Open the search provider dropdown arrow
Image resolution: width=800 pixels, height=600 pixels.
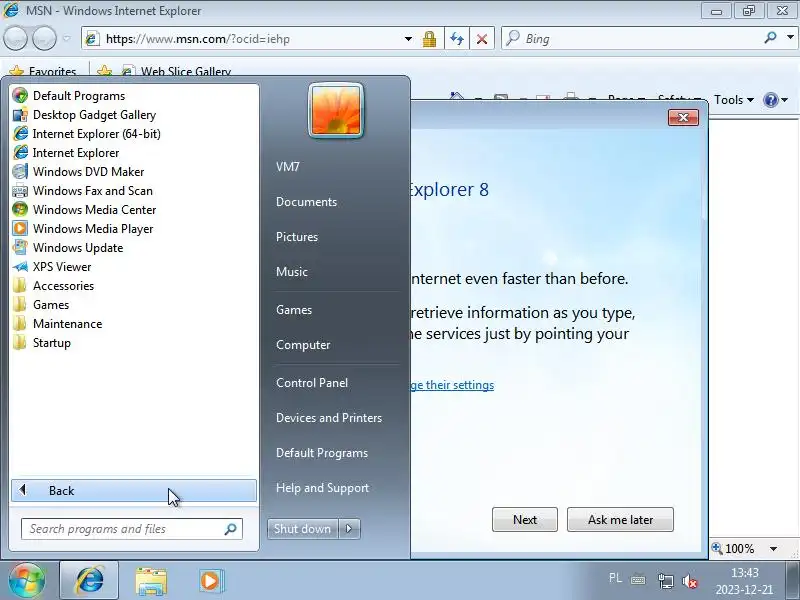(x=790, y=38)
